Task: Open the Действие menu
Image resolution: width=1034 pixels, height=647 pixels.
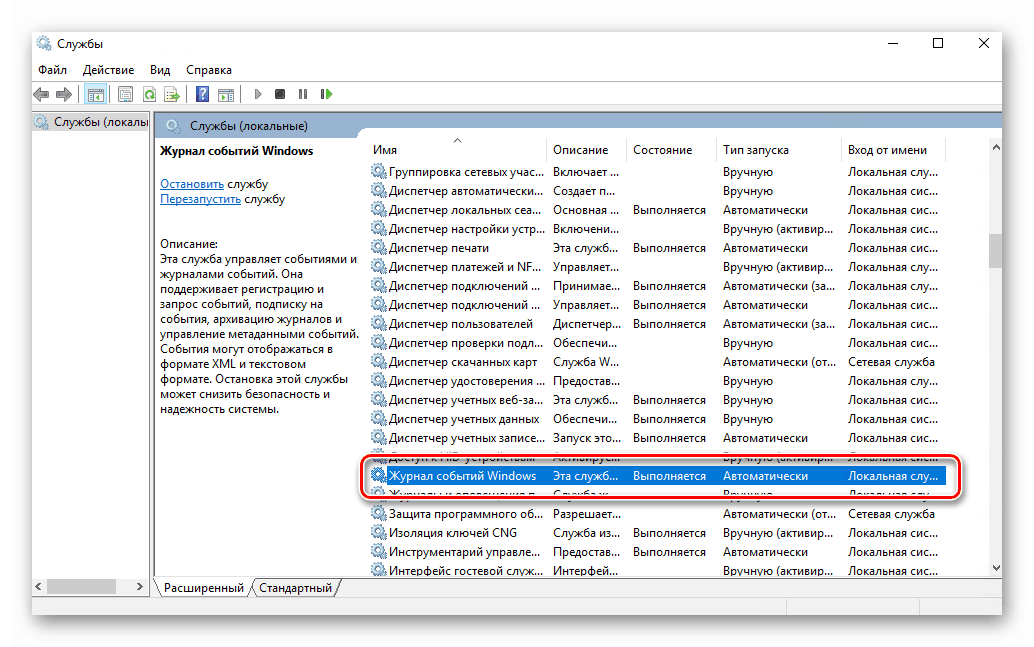Action: (108, 70)
